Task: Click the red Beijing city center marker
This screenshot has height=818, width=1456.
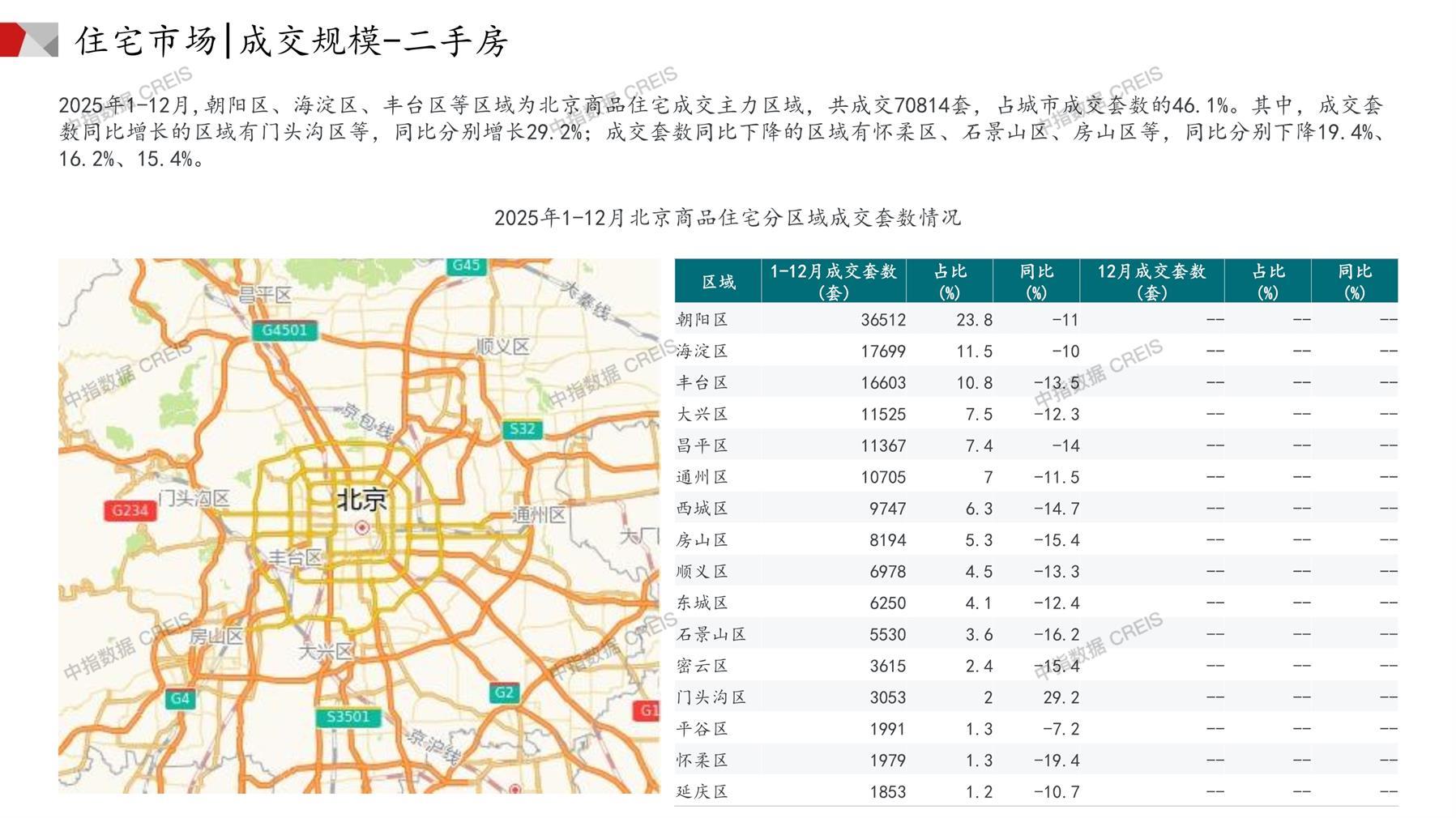Action: click(362, 528)
